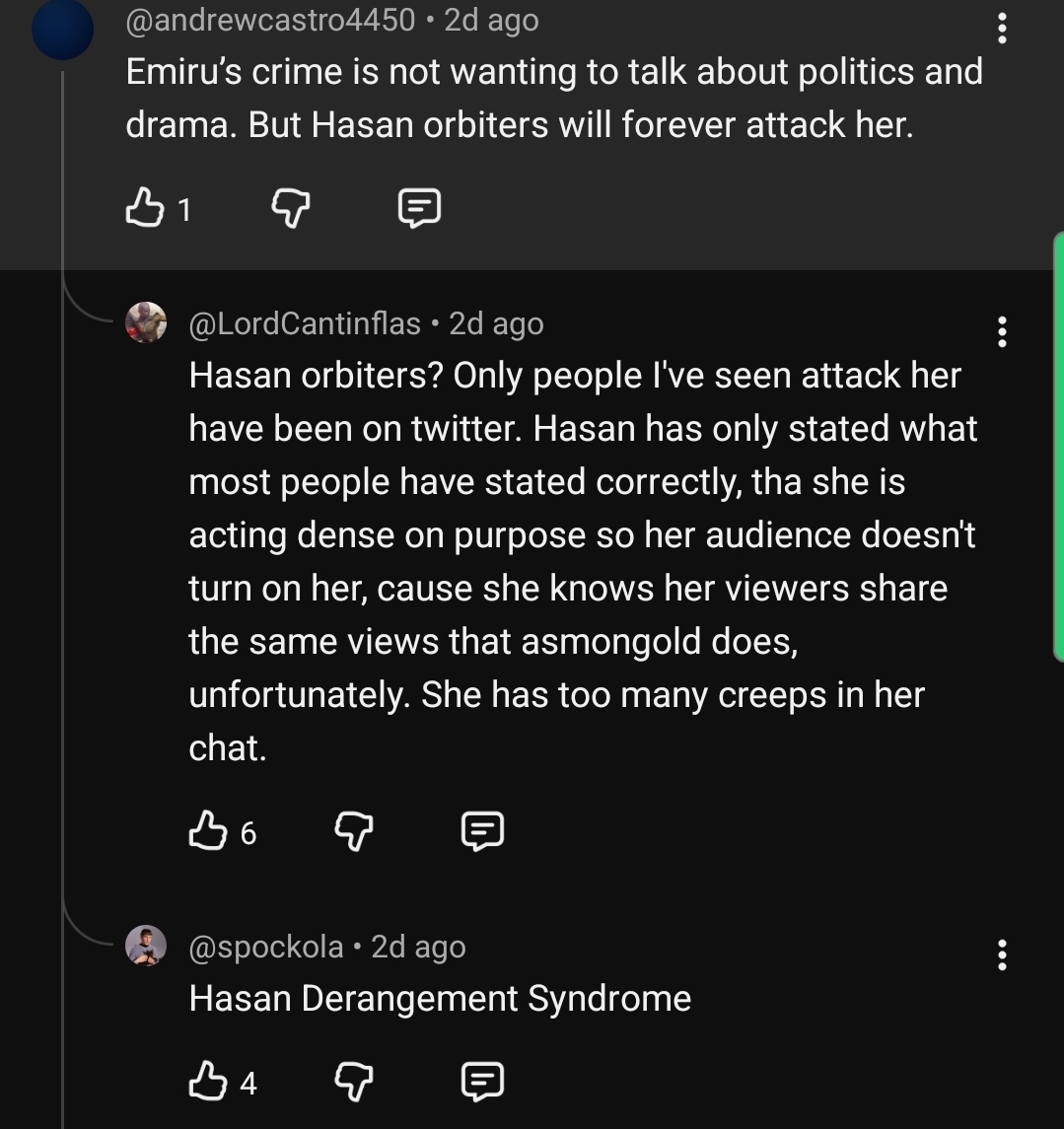Reply to spockola's comment
Image resolution: width=1064 pixels, height=1129 pixels.
(x=482, y=1081)
